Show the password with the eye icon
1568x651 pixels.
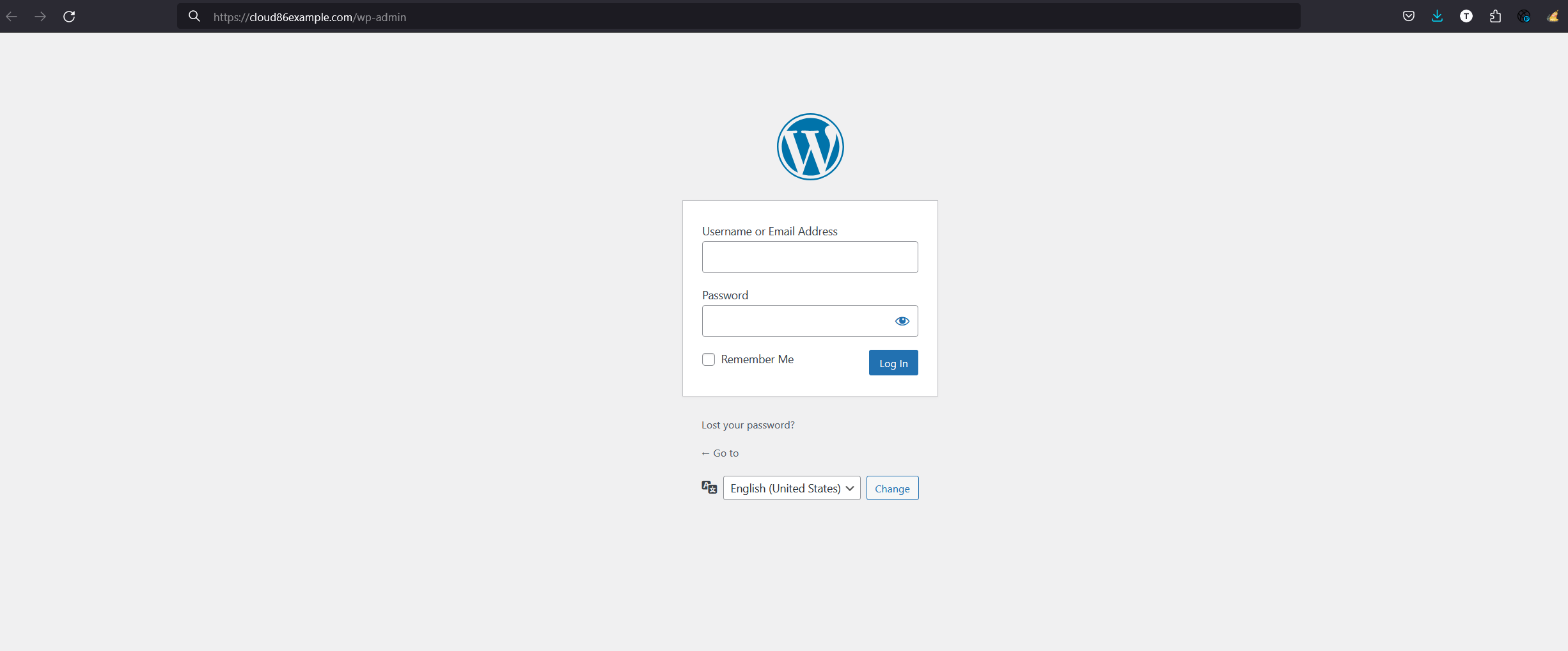point(902,321)
